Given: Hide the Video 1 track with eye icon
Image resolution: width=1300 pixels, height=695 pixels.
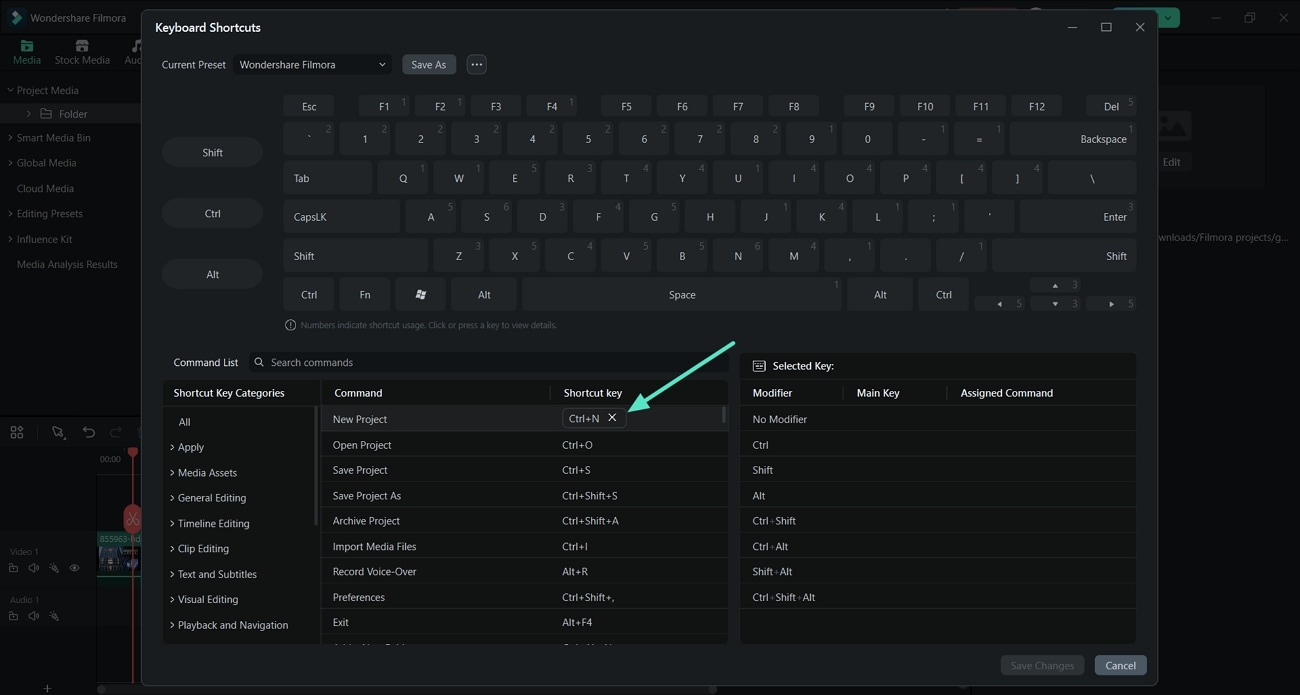Looking at the screenshot, I should (74, 568).
